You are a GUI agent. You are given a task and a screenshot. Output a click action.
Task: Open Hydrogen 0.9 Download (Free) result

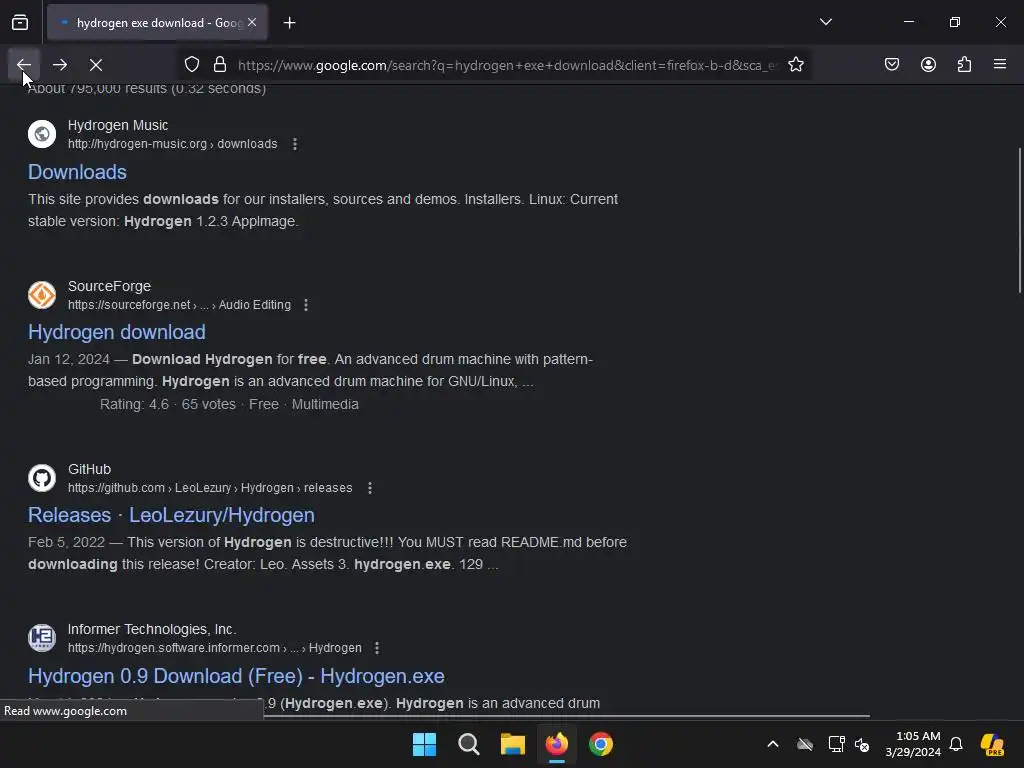236,676
